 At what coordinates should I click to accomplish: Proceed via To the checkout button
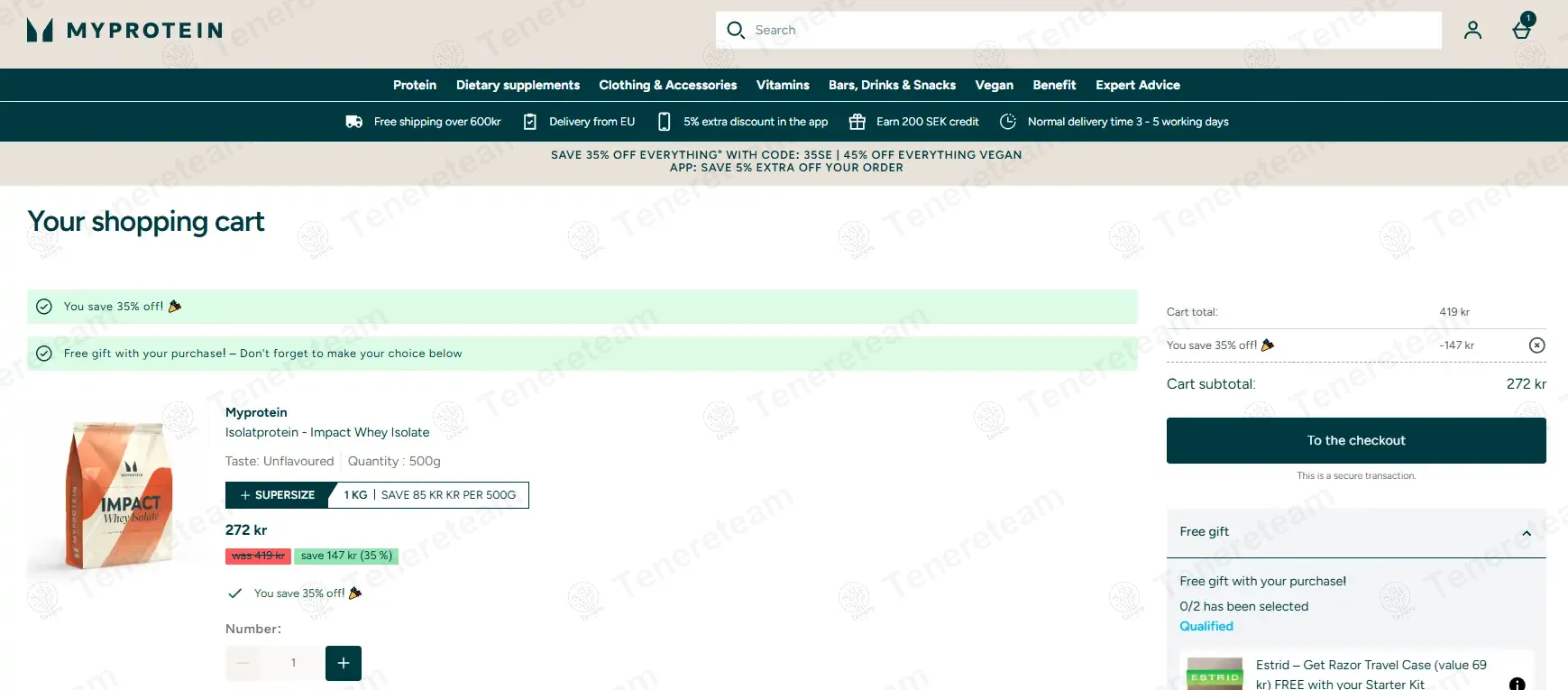pos(1356,440)
